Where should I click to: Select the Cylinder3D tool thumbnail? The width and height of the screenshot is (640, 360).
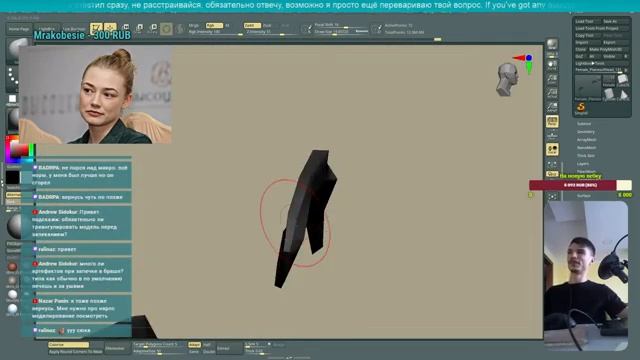tap(609, 95)
